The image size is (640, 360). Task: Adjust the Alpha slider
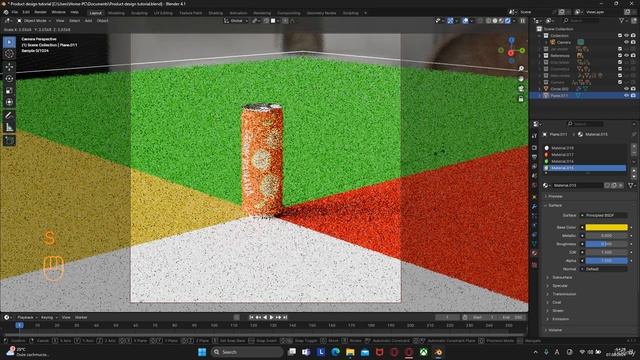pyautogui.click(x=607, y=261)
